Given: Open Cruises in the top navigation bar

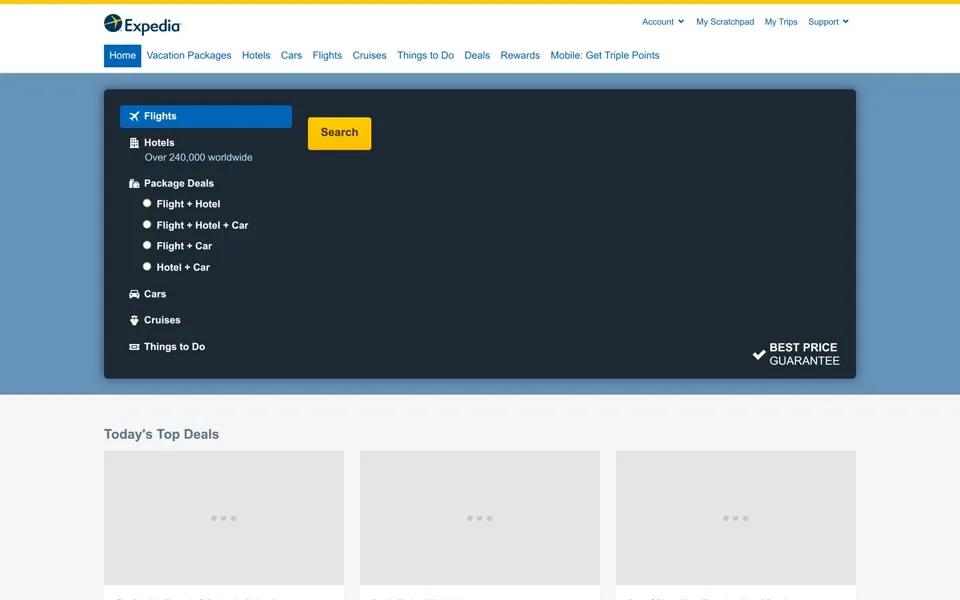Looking at the screenshot, I should coord(369,56).
